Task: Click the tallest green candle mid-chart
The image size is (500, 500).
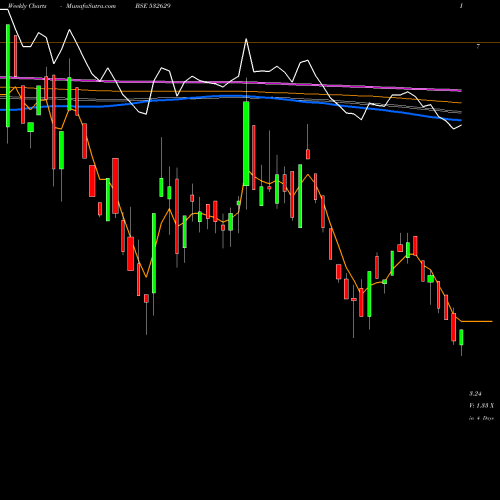Action: pos(246,144)
